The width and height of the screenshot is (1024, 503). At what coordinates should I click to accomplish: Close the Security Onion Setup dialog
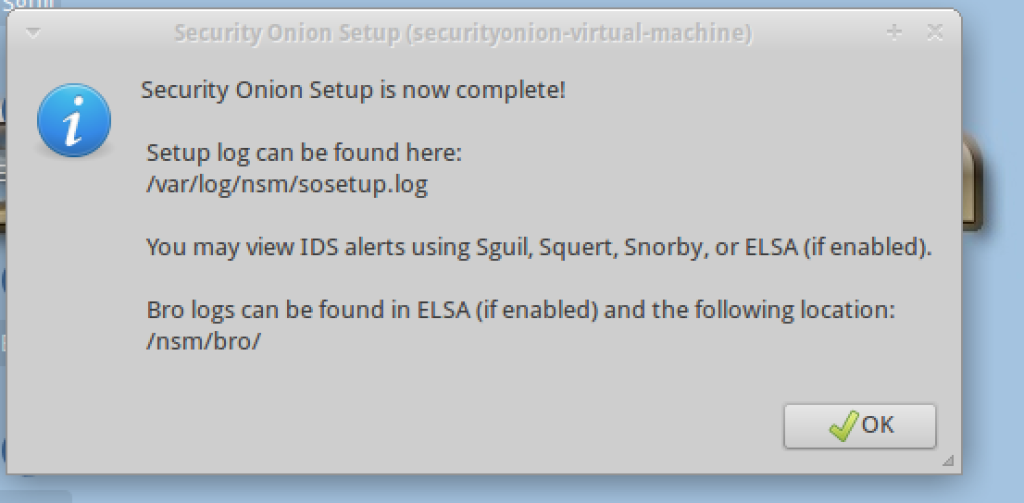tap(935, 33)
